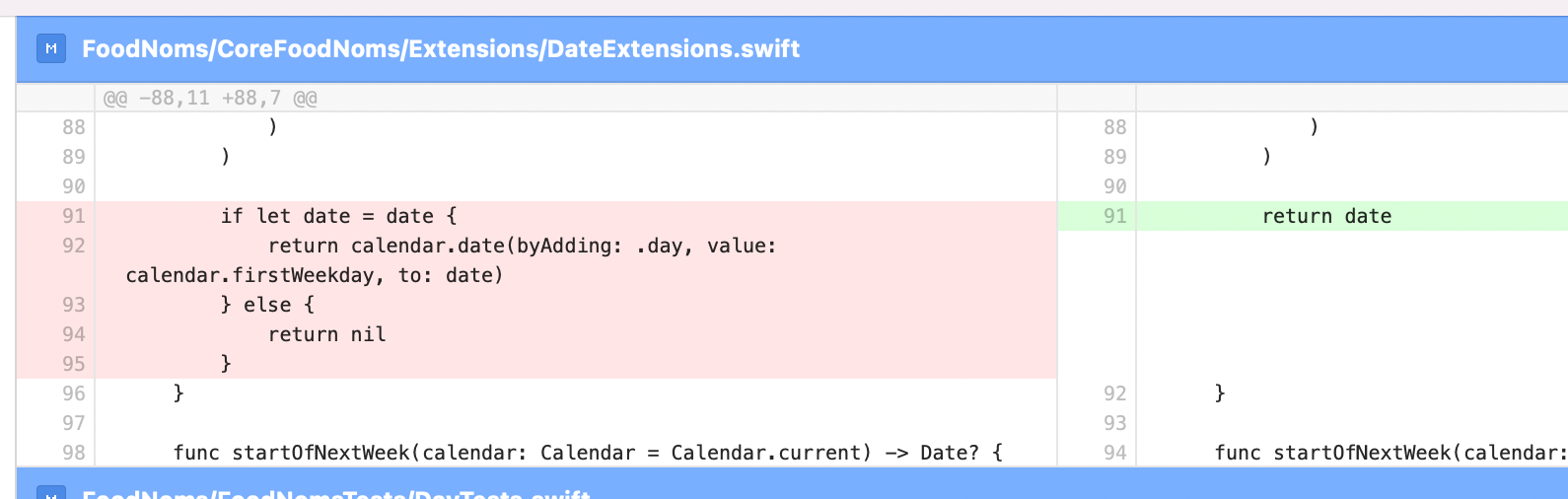Open the partially visible DayTests.swift file header
1568x499 pixels.
(335, 492)
